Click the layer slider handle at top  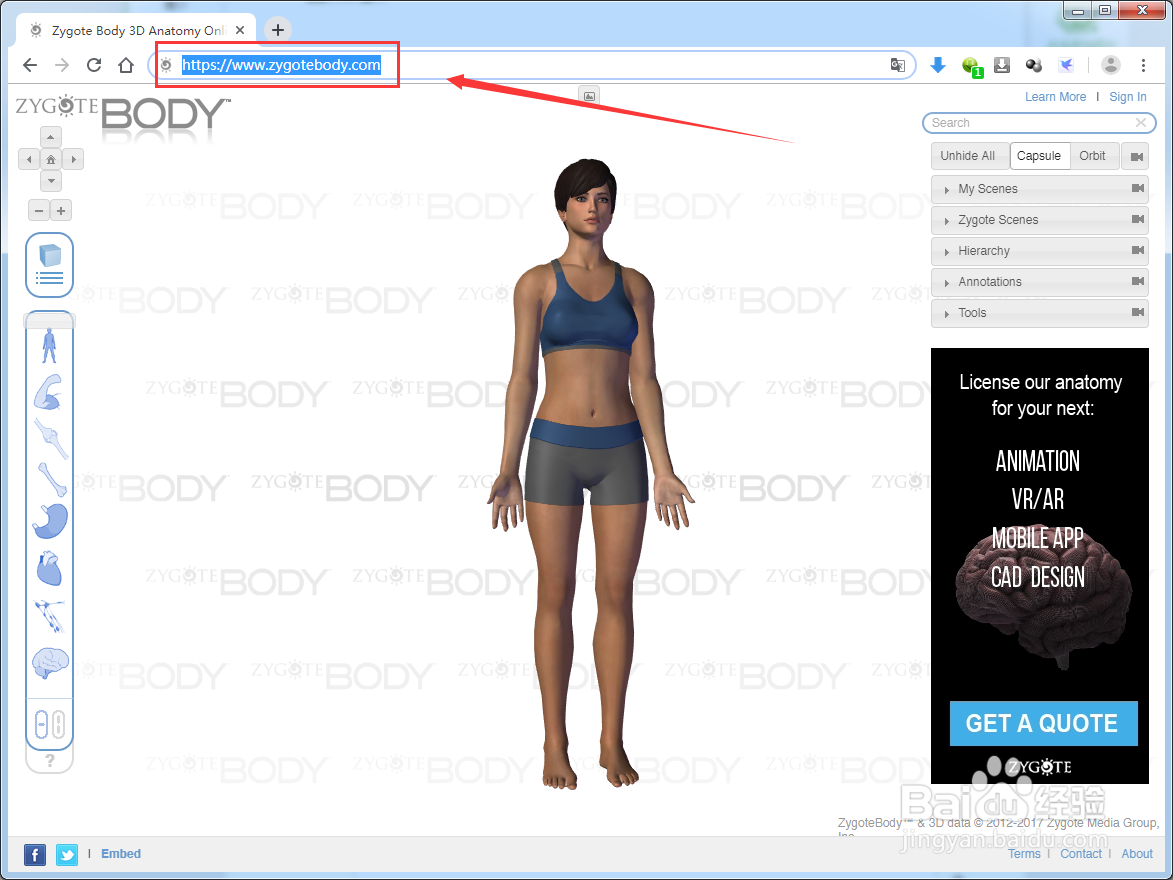click(x=49, y=320)
